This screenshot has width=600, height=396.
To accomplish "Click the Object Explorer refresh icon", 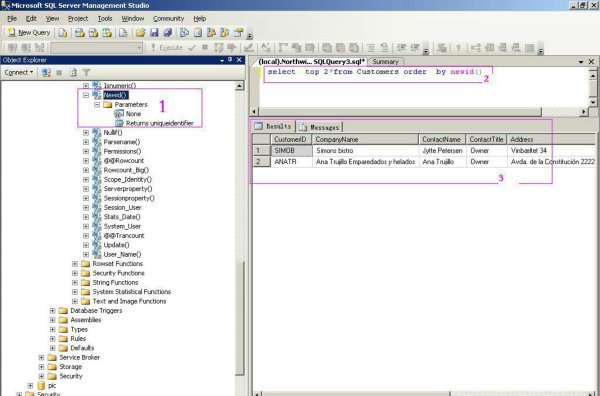I will pos(73,72).
